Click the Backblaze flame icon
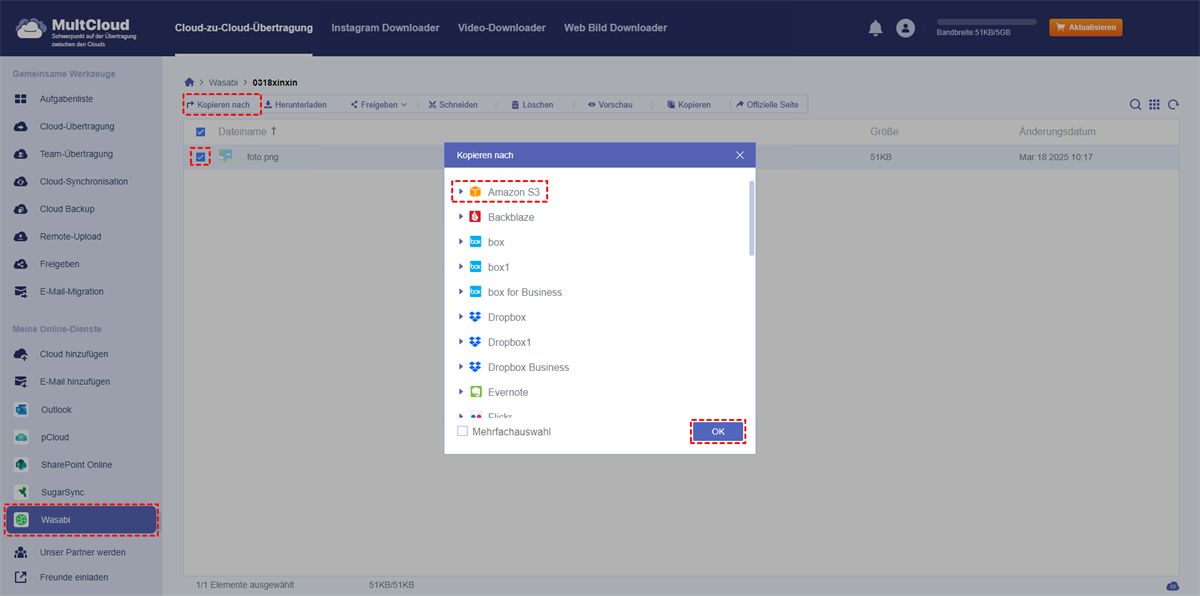The image size is (1200, 596). [476, 217]
